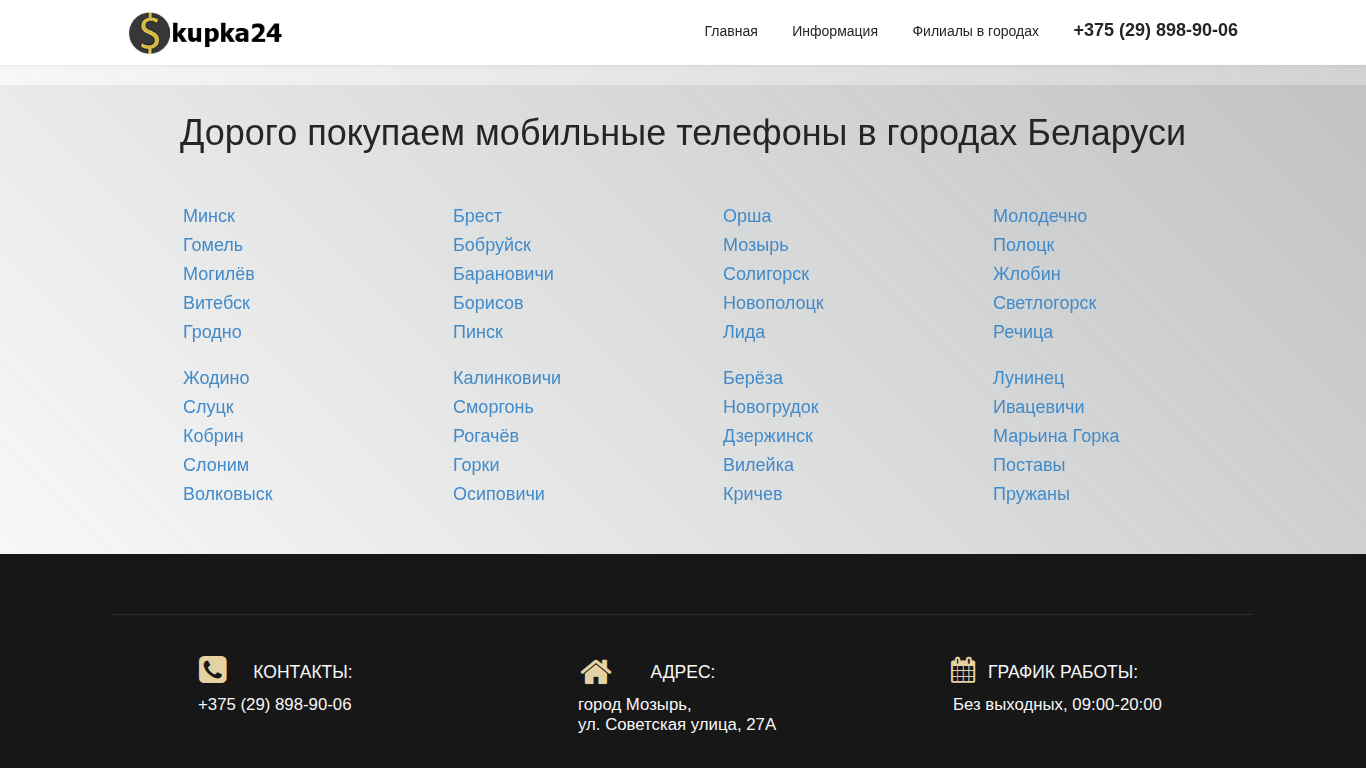1366x768 pixels.
Task: Select the Слуцк city link
Action: [x=208, y=407]
